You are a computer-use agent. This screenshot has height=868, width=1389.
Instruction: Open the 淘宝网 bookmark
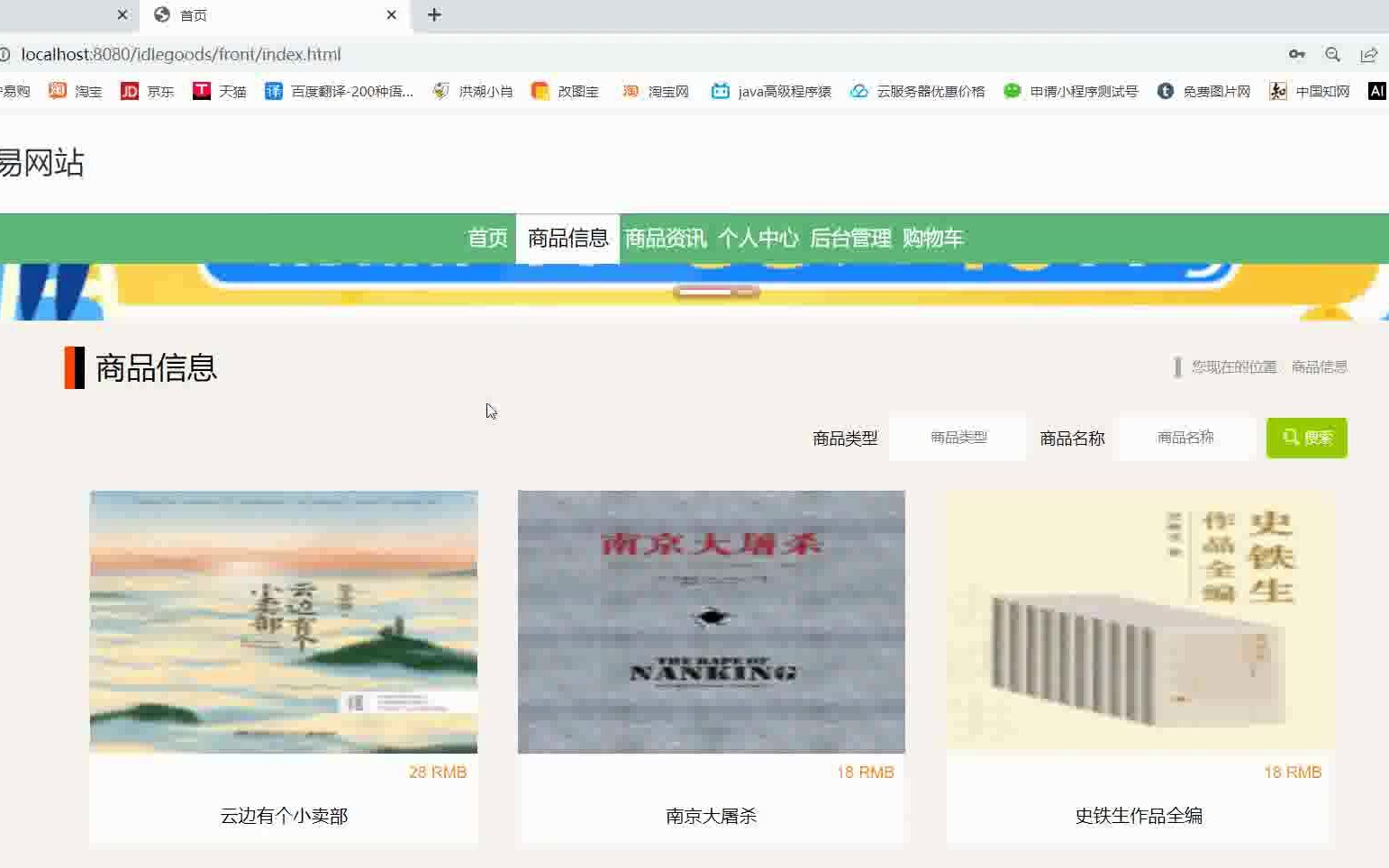tap(656, 91)
